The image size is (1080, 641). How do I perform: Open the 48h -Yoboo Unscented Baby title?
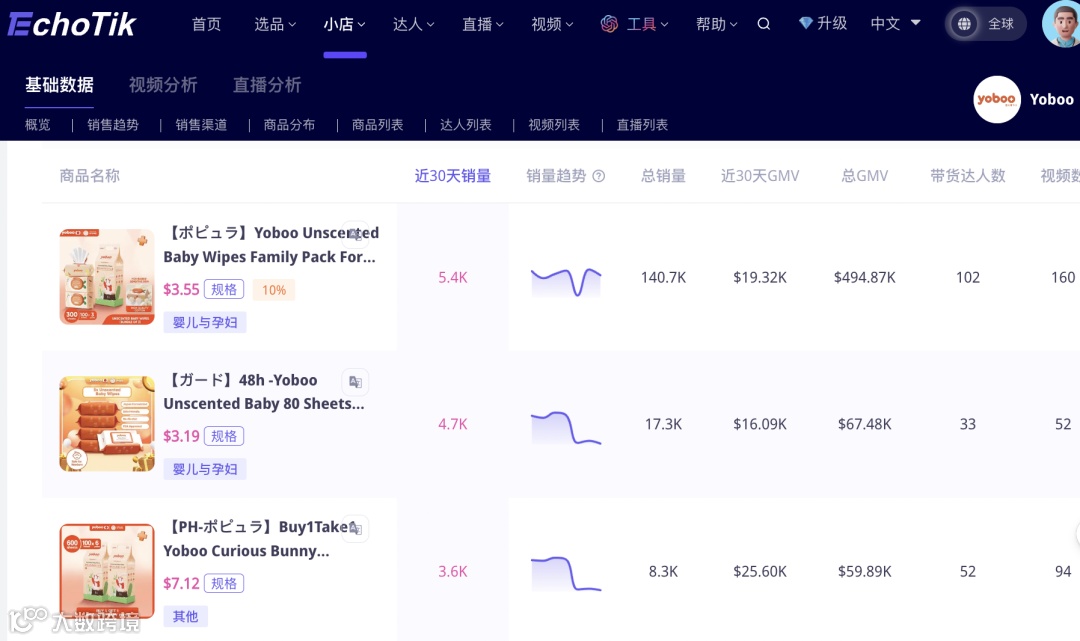pyautogui.click(x=264, y=392)
